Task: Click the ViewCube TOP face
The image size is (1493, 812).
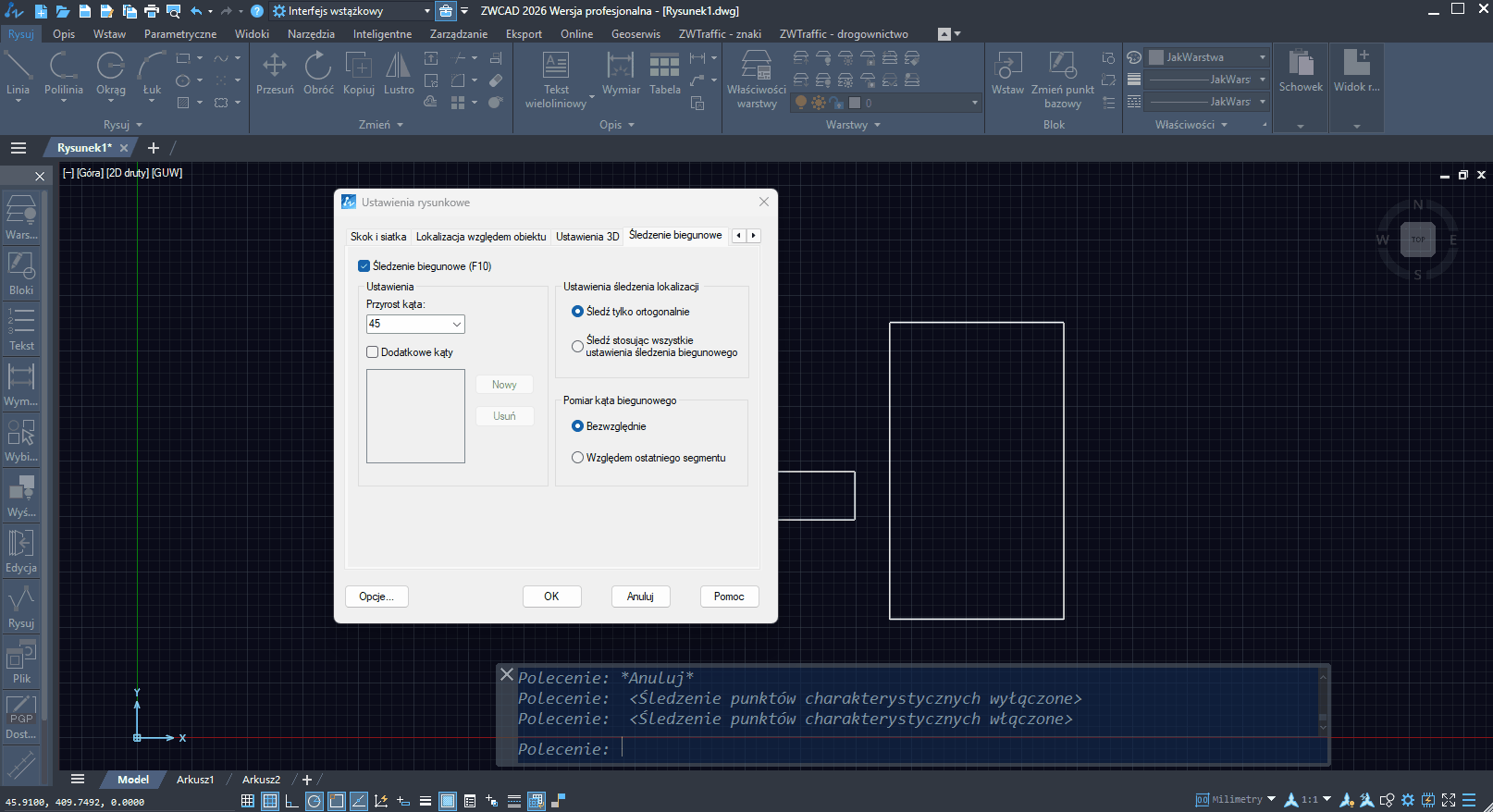Action: click(x=1417, y=240)
